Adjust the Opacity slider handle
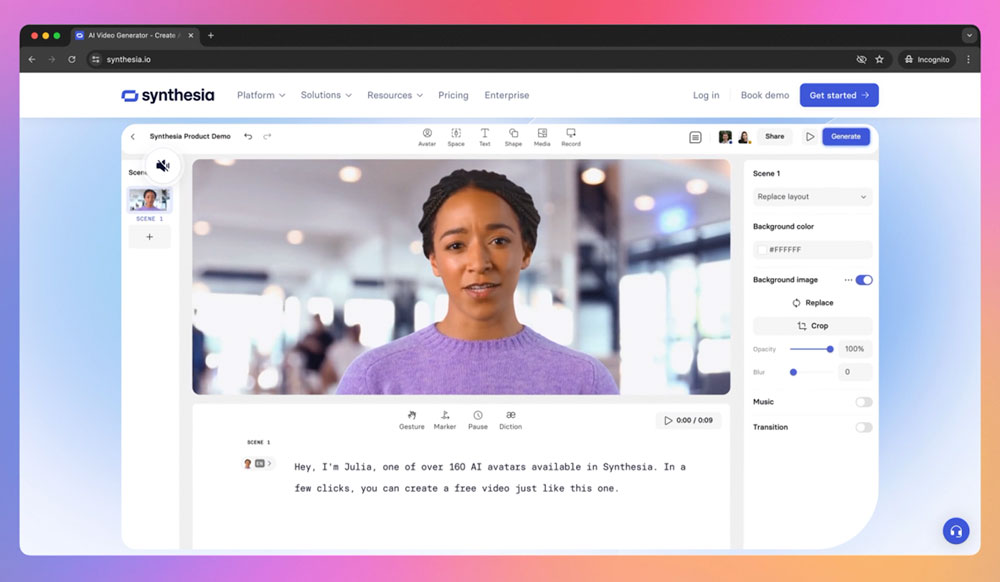 click(830, 349)
